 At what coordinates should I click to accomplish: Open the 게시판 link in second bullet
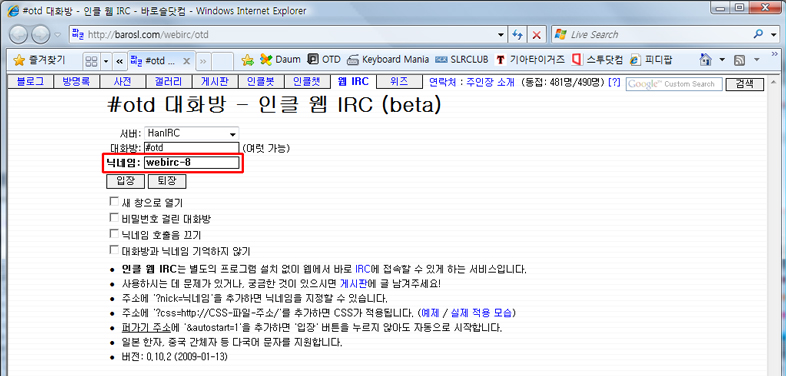point(353,283)
